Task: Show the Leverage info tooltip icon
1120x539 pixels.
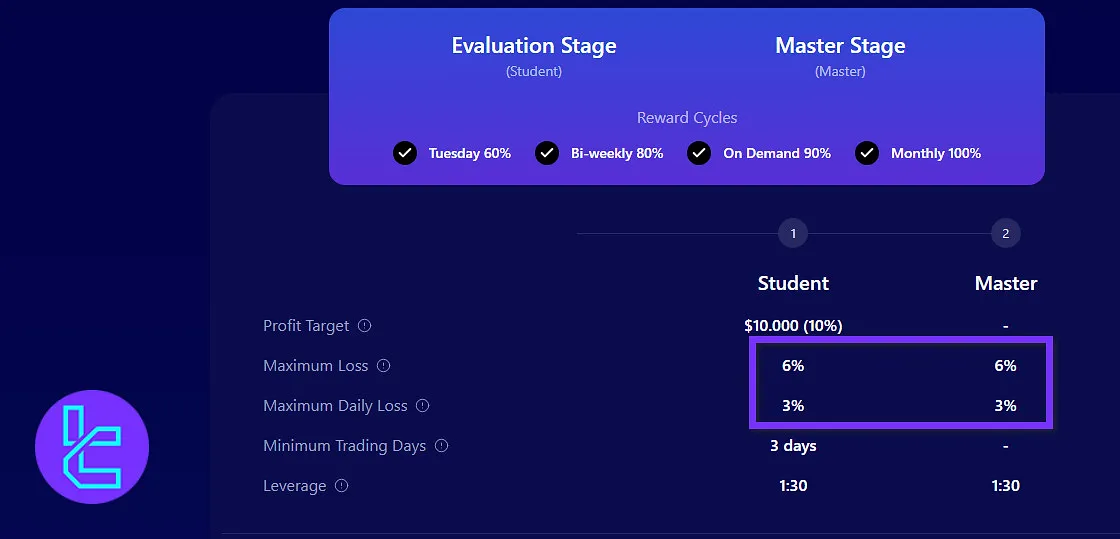Action: (342, 486)
